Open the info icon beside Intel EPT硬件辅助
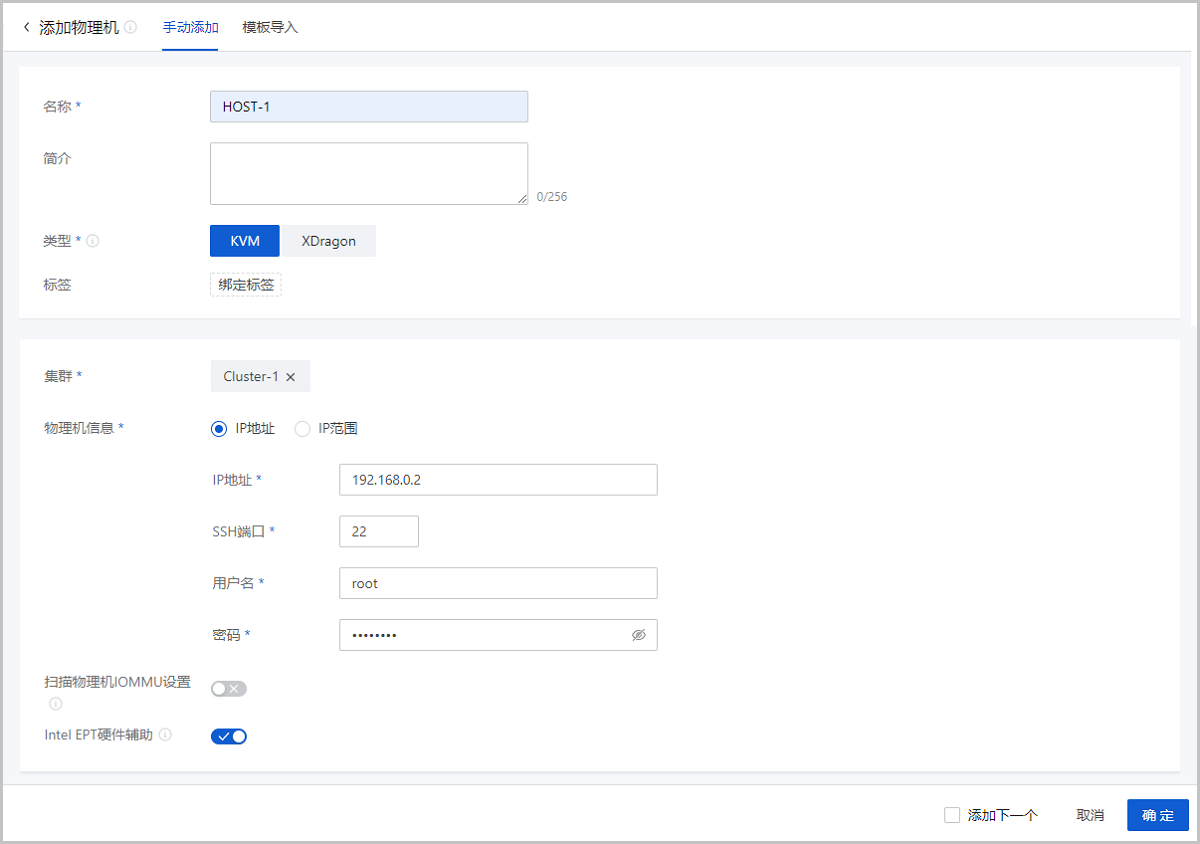 coord(165,735)
